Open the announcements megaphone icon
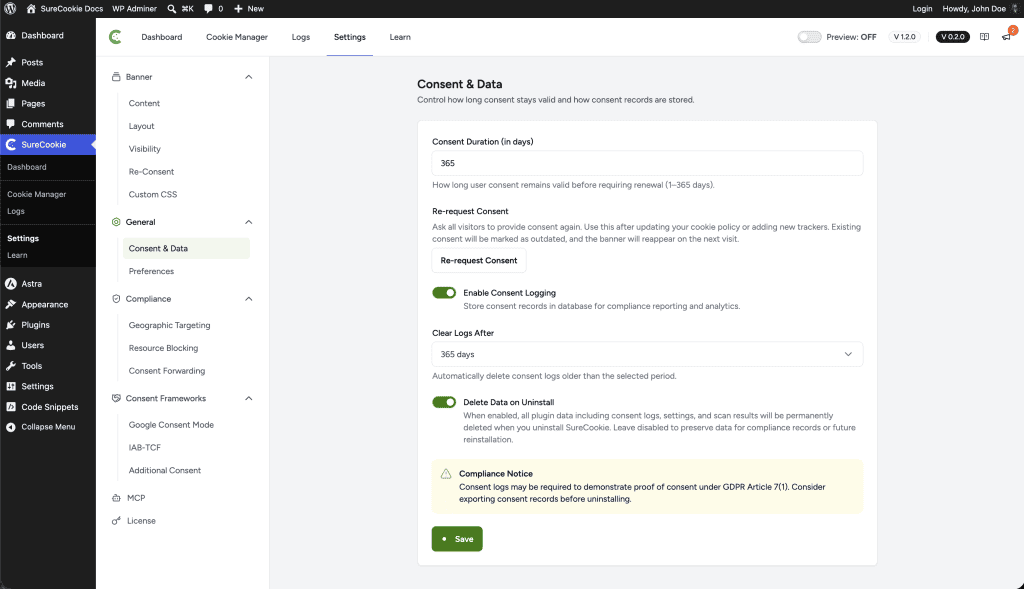This screenshot has height=589, width=1024. tap(1006, 37)
